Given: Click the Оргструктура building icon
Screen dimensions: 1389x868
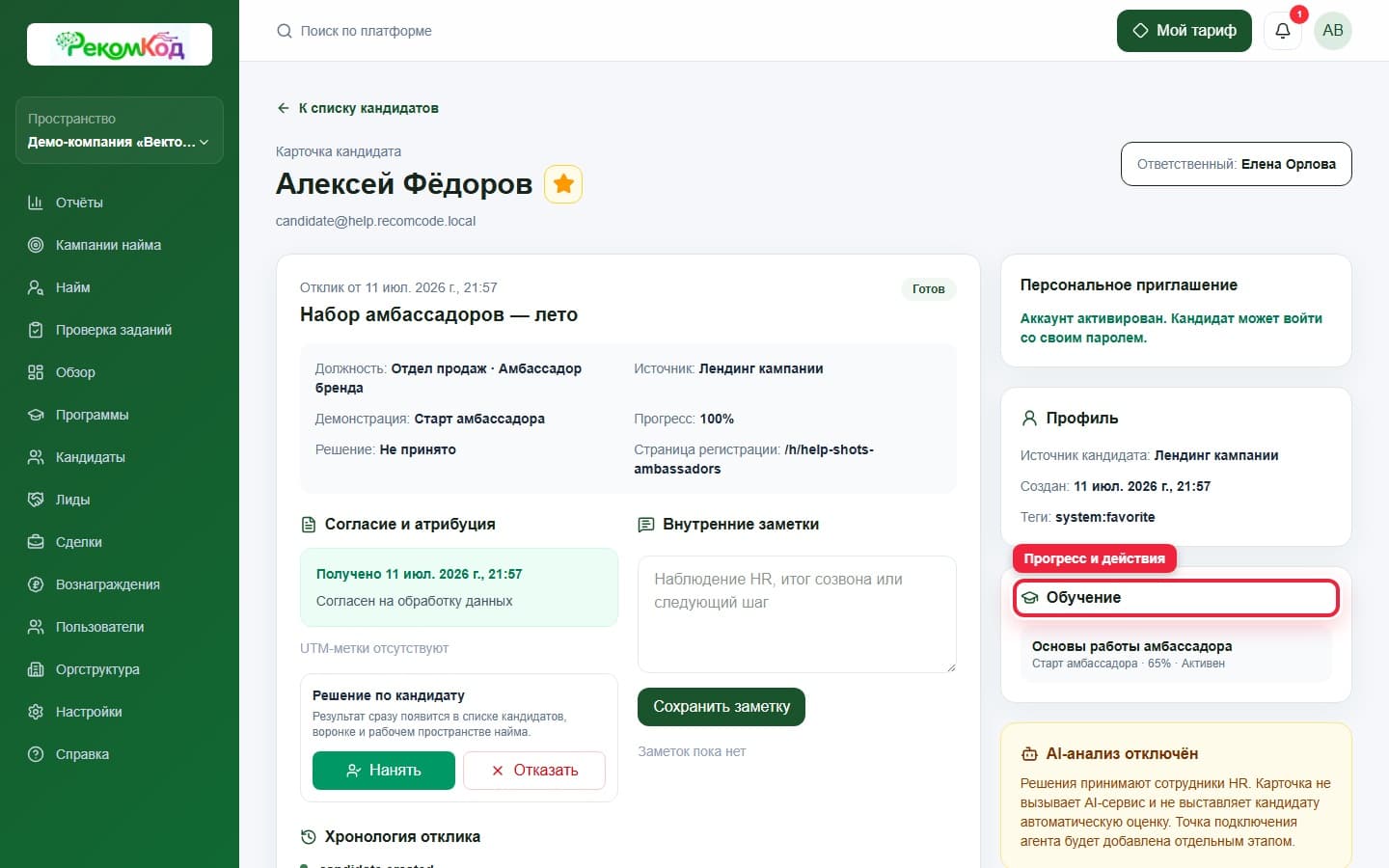Looking at the screenshot, I should click(x=36, y=669).
